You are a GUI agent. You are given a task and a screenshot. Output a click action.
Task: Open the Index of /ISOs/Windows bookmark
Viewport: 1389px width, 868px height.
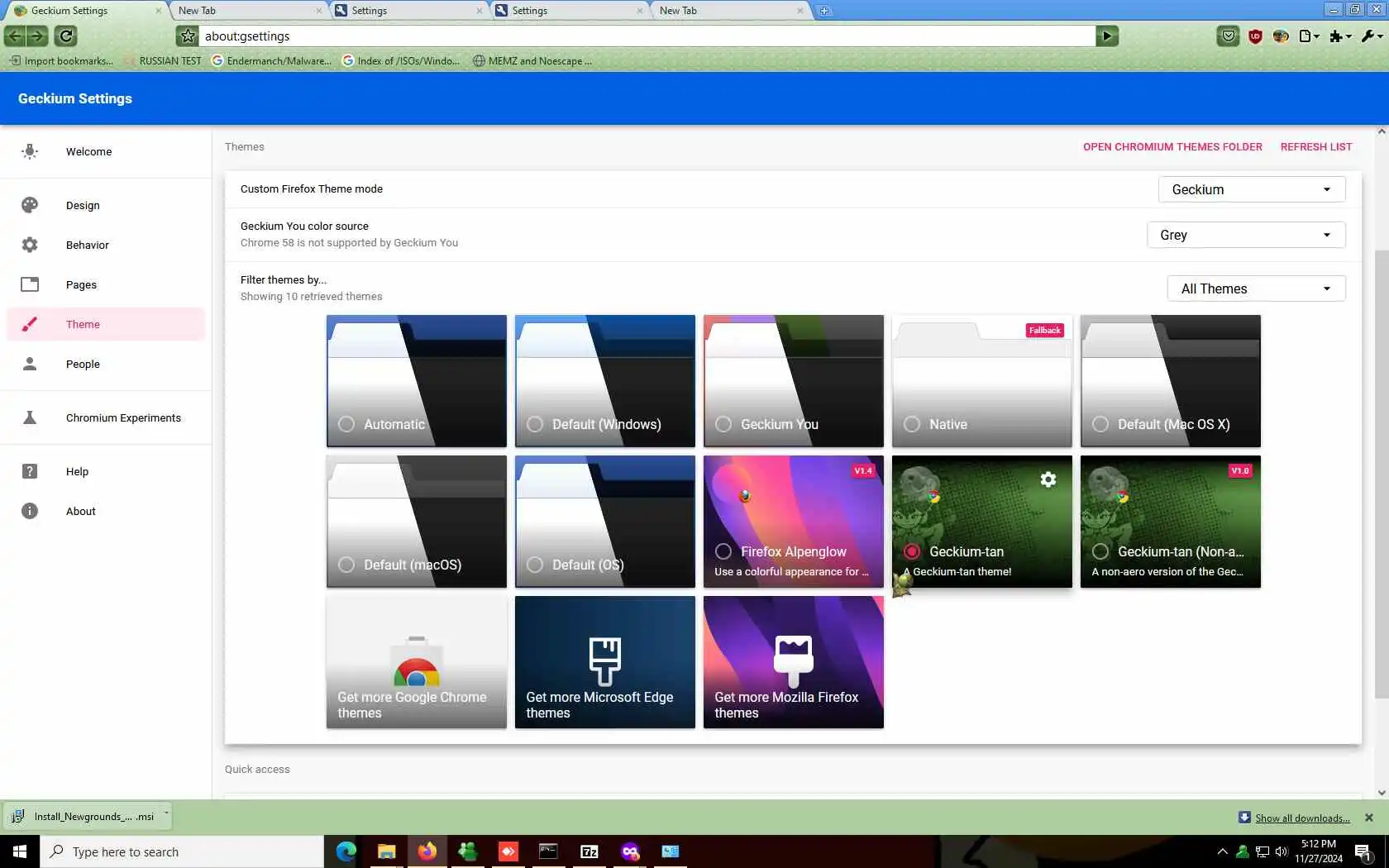[x=401, y=60]
